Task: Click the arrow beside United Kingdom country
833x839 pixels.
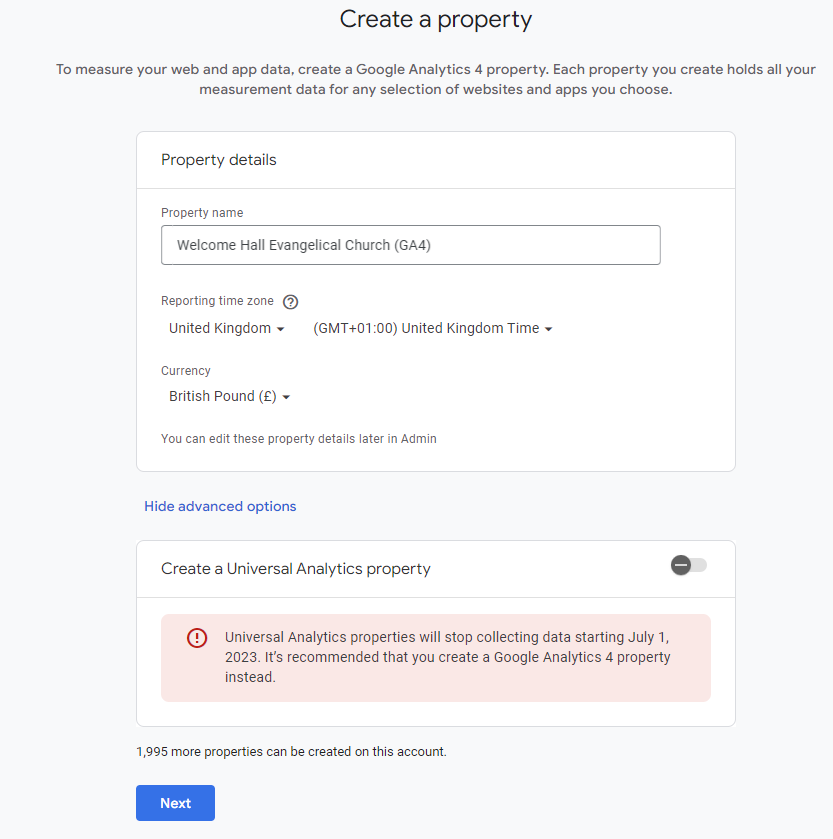Action: pyautogui.click(x=280, y=329)
